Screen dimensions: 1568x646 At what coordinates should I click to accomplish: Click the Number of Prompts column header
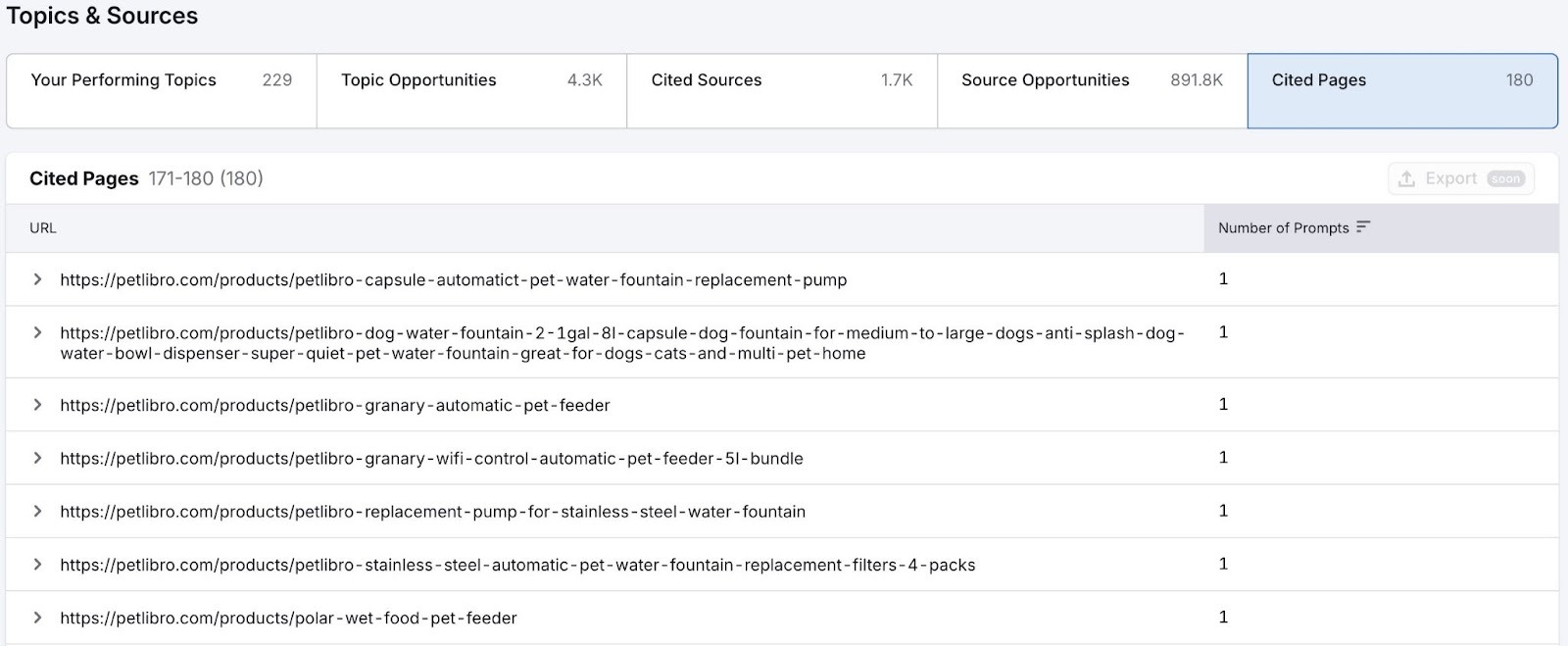pyautogui.click(x=1283, y=228)
